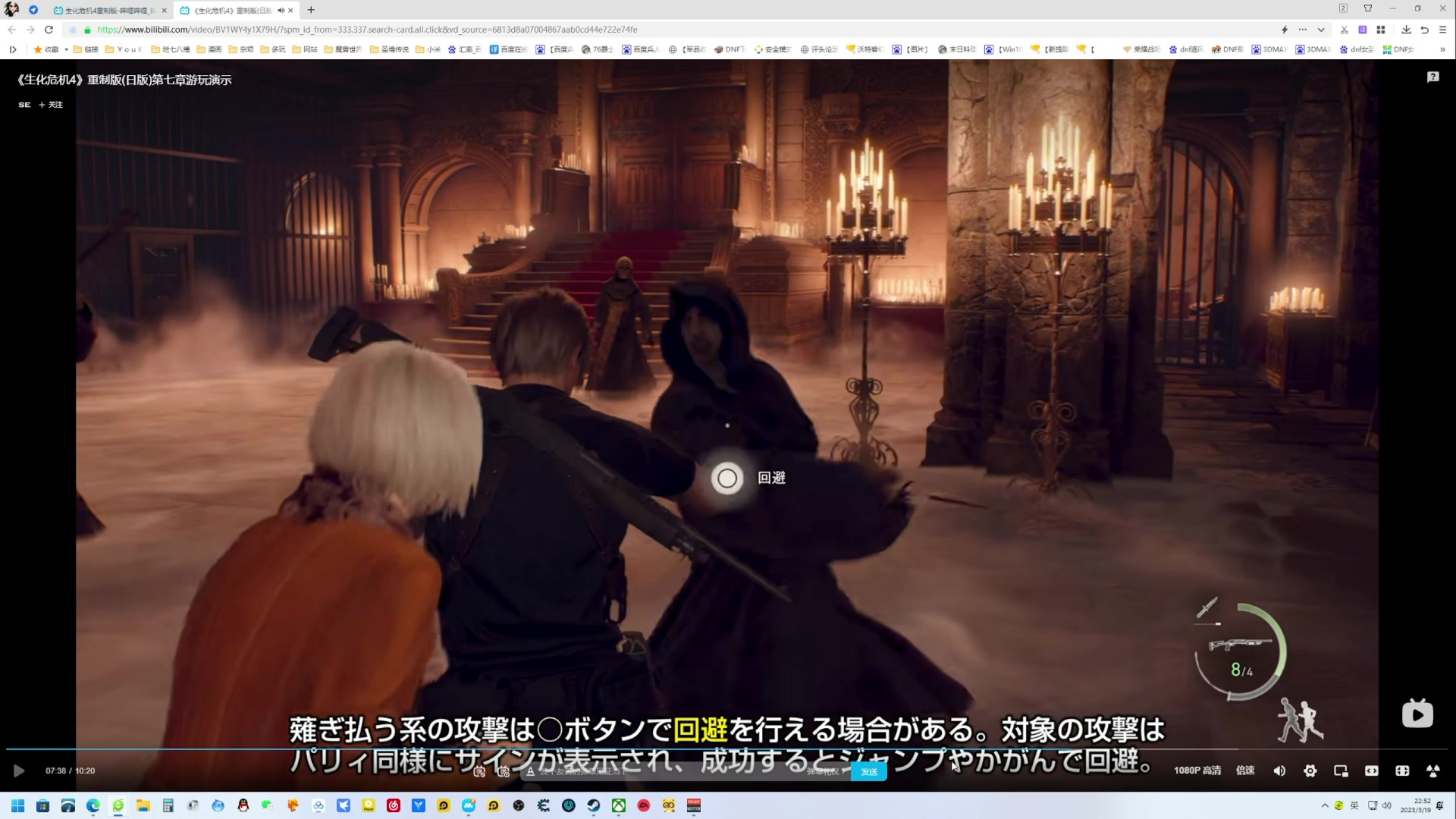Click the bilibili URL in the address bar
Viewport: 1456px width, 819px height.
coord(367,30)
